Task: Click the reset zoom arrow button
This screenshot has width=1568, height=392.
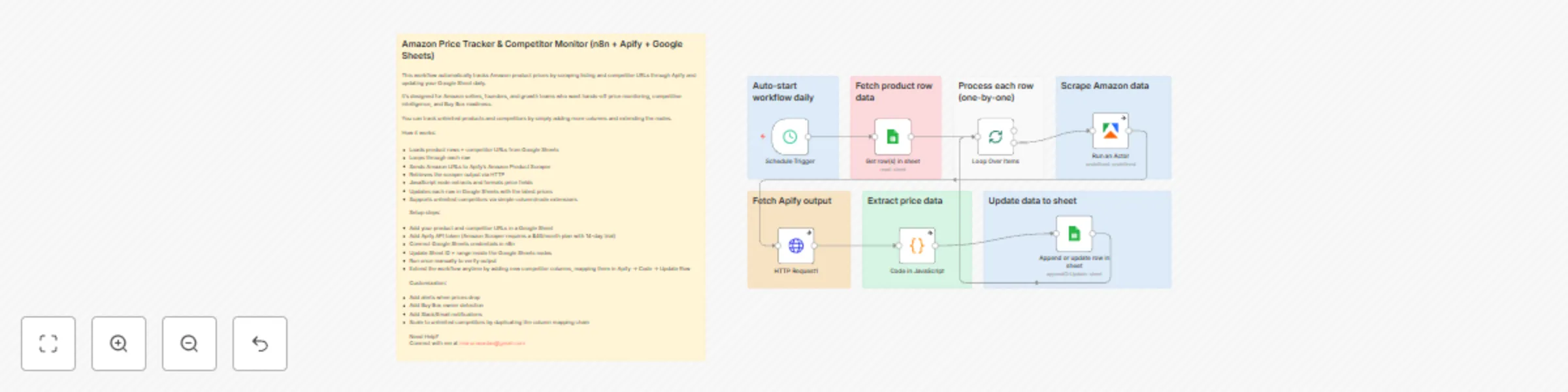Action: pyautogui.click(x=260, y=344)
